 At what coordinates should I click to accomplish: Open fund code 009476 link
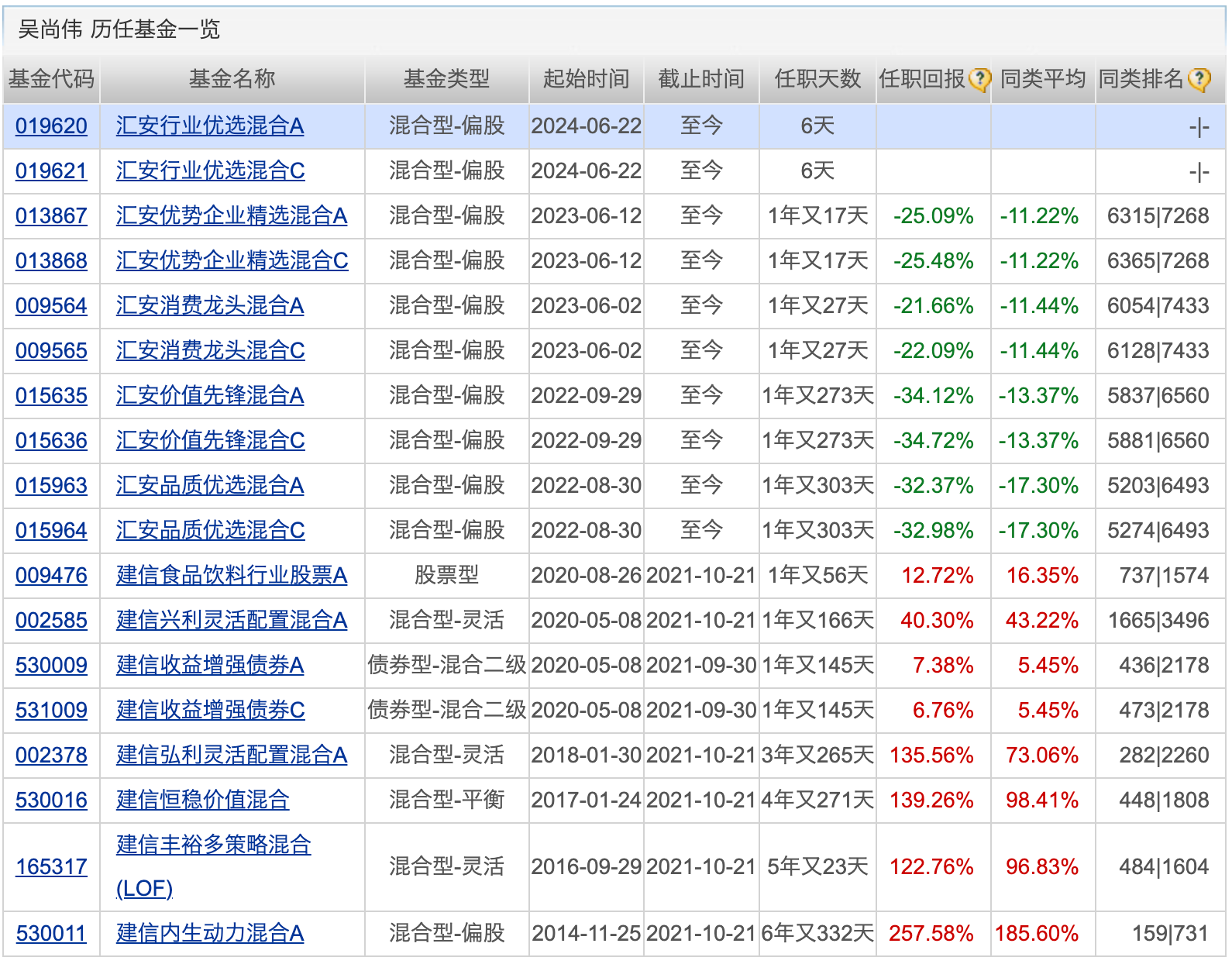click(x=51, y=575)
